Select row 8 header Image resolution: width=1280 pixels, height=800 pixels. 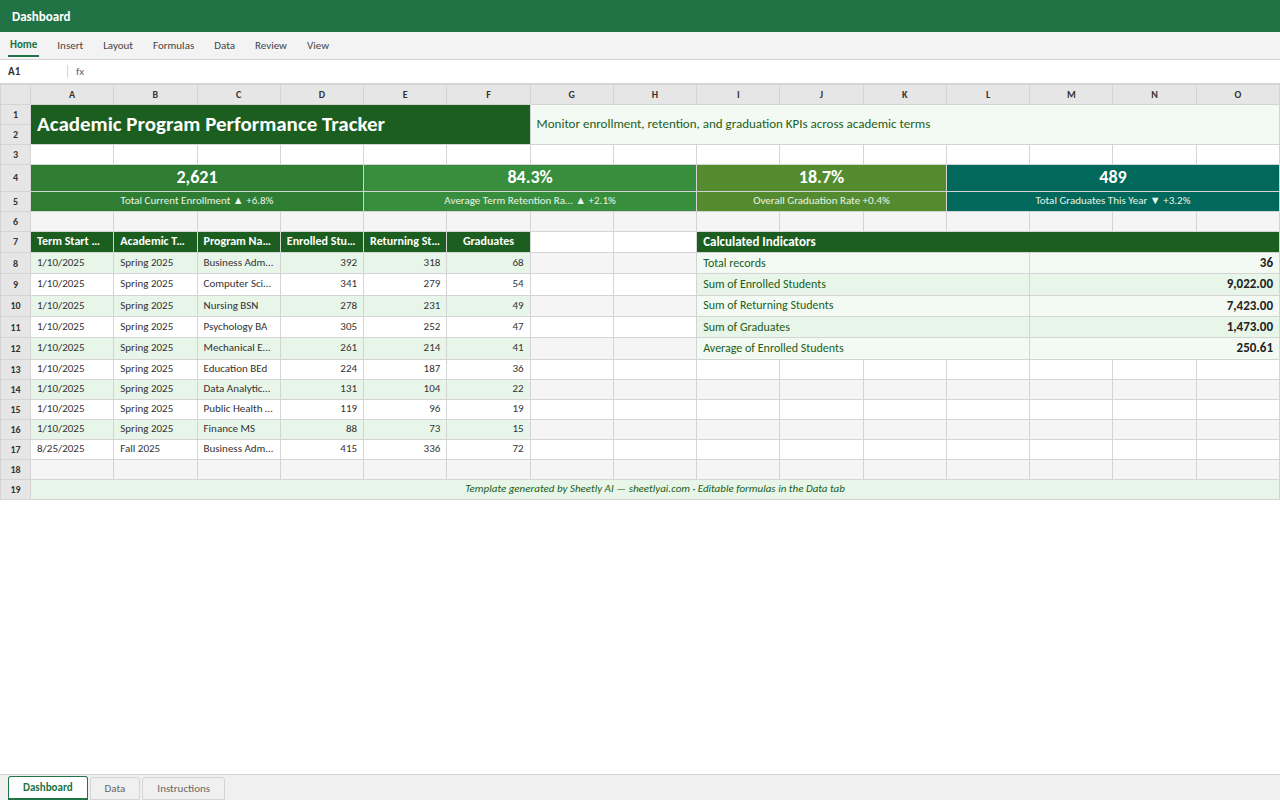coord(15,263)
